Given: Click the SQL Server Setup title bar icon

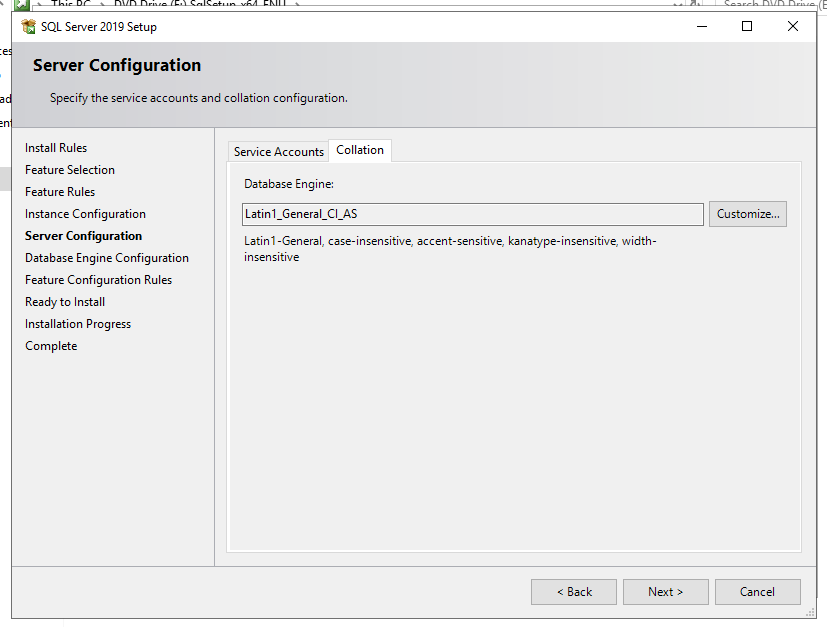Looking at the screenshot, I should (28, 26).
